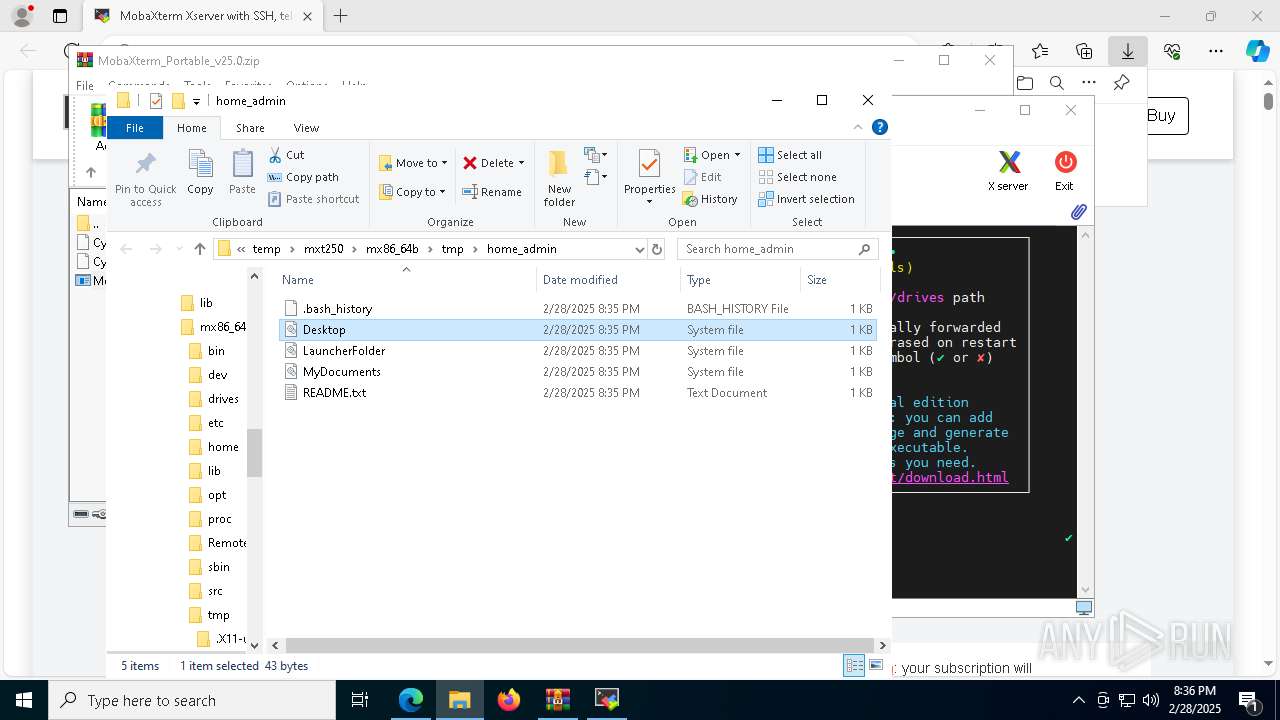This screenshot has height=720, width=1280.
Task: Click the New folder icon
Action: (559, 164)
